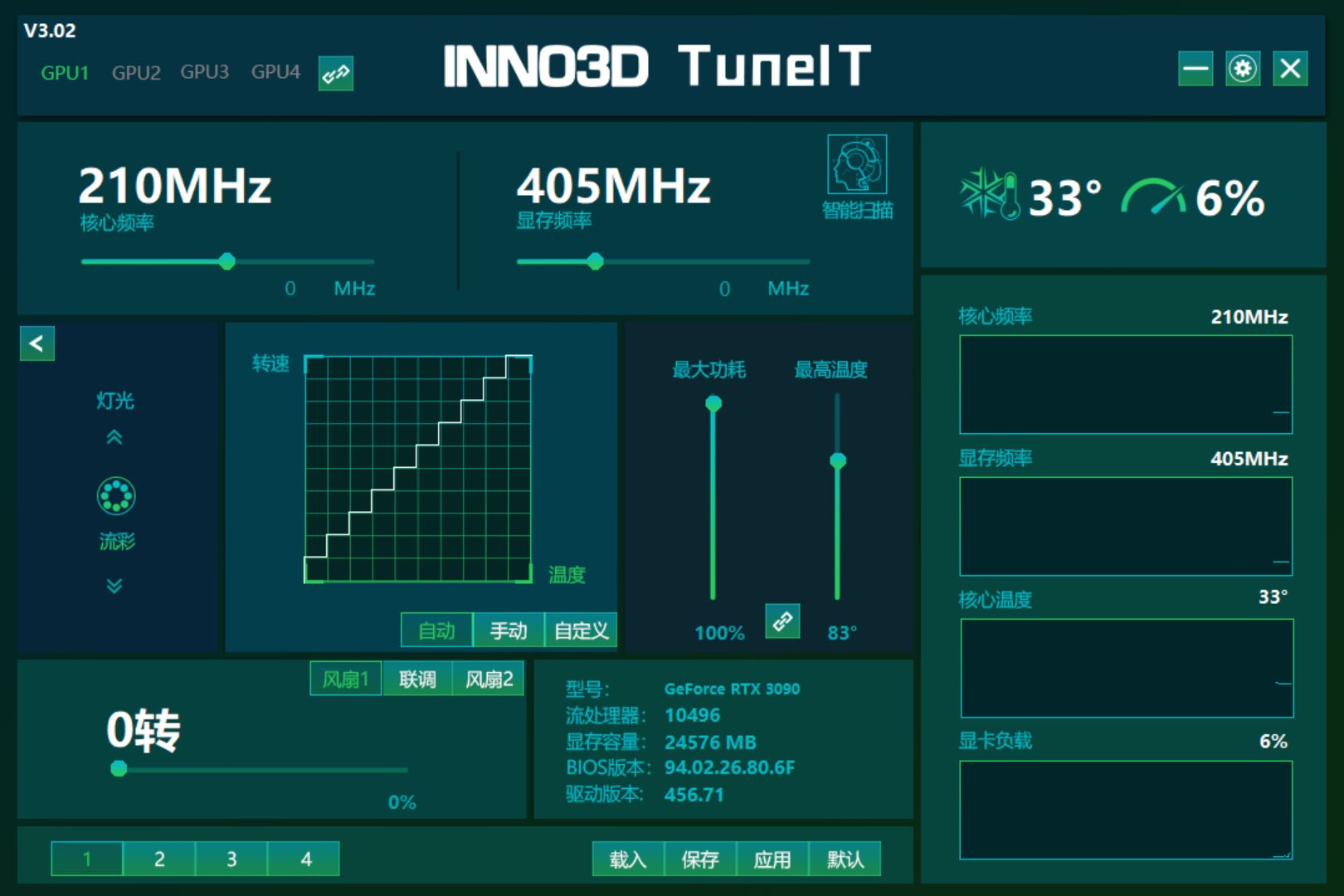Switch to GPU1 tab
Screen dimensions: 1344x896
[65, 73]
